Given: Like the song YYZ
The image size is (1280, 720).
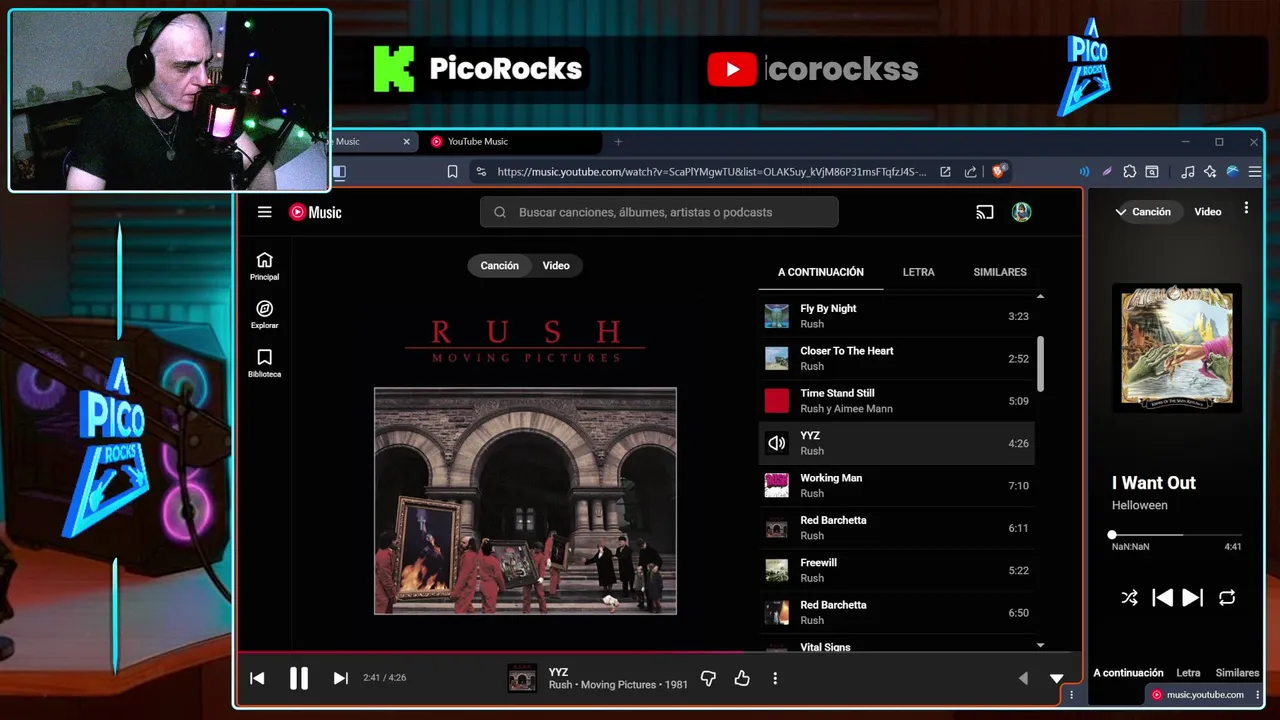Looking at the screenshot, I should [742, 678].
